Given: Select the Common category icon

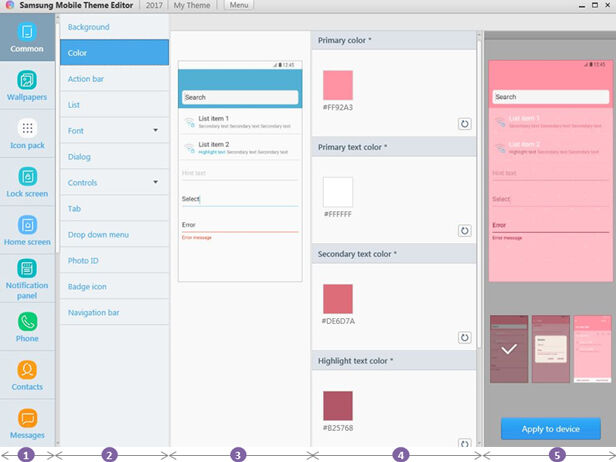Looking at the screenshot, I should [27, 32].
